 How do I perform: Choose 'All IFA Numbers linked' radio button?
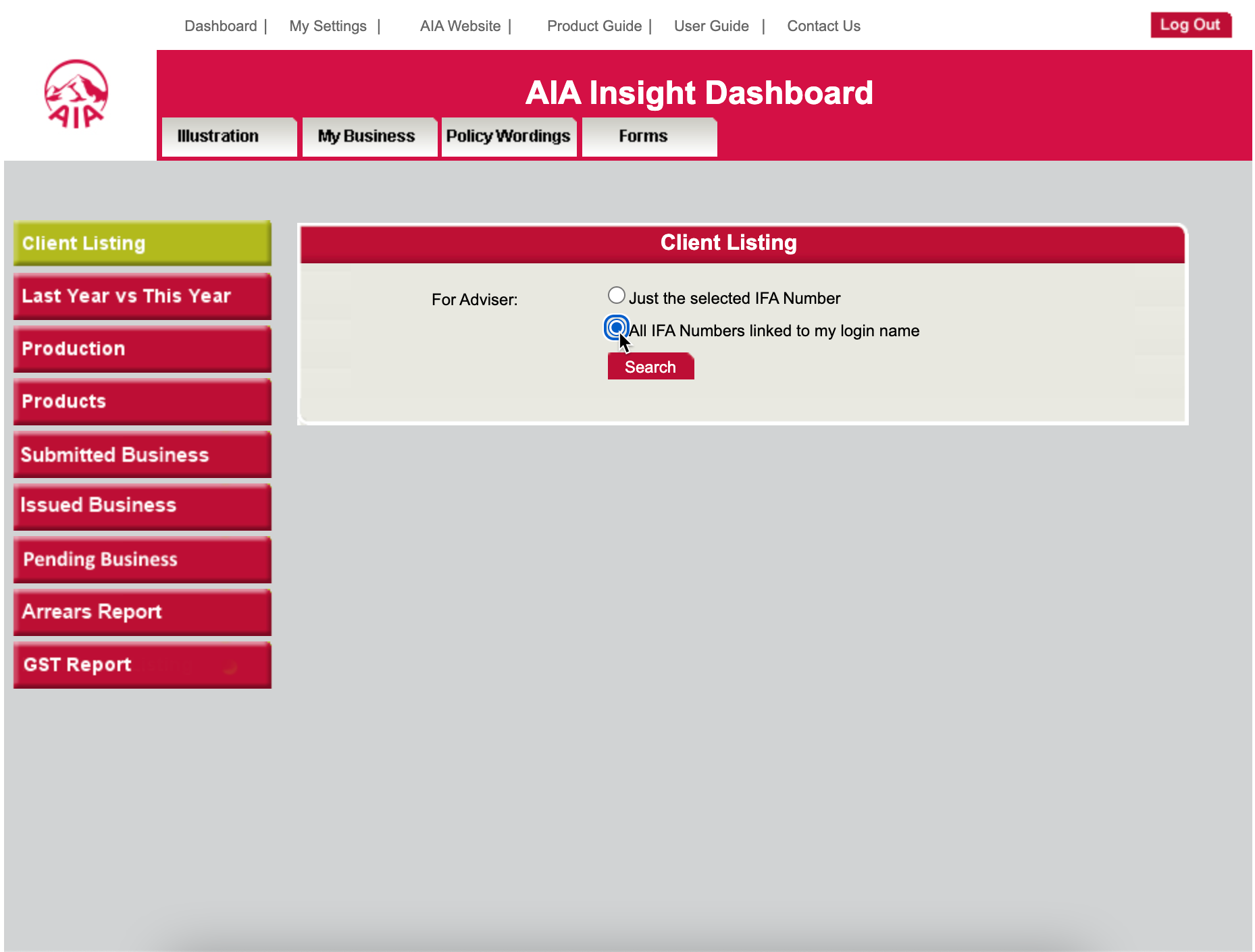(x=616, y=328)
